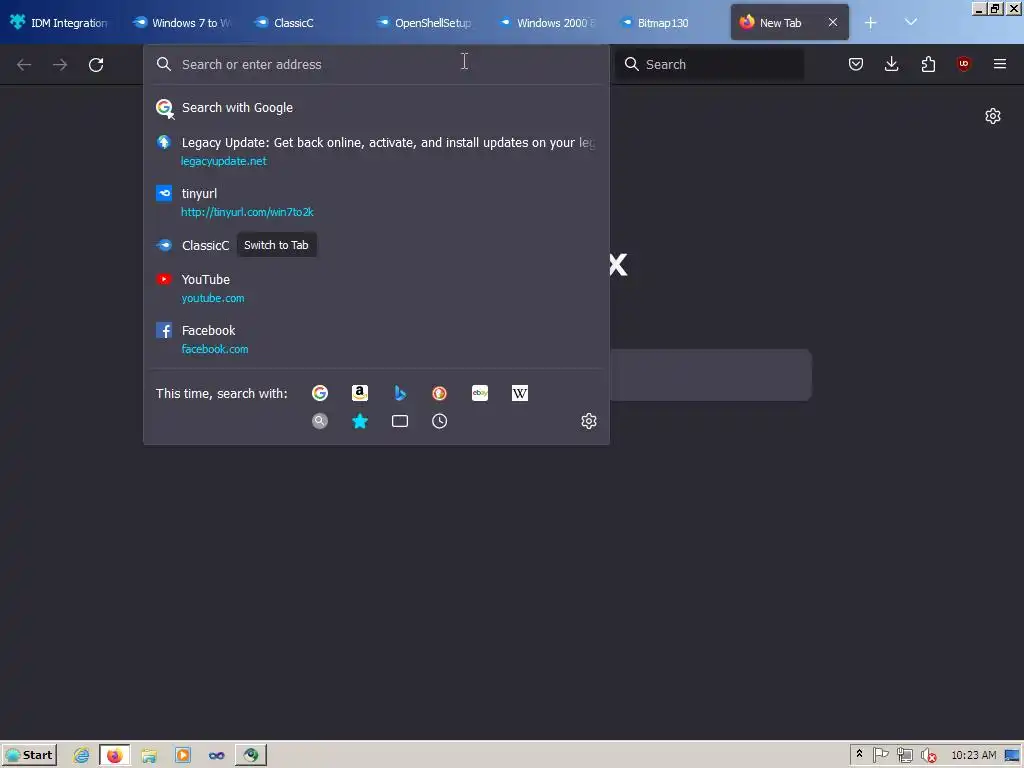The width and height of the screenshot is (1024, 768).
Task: Open the Extensions puzzle icon
Action: [928, 64]
